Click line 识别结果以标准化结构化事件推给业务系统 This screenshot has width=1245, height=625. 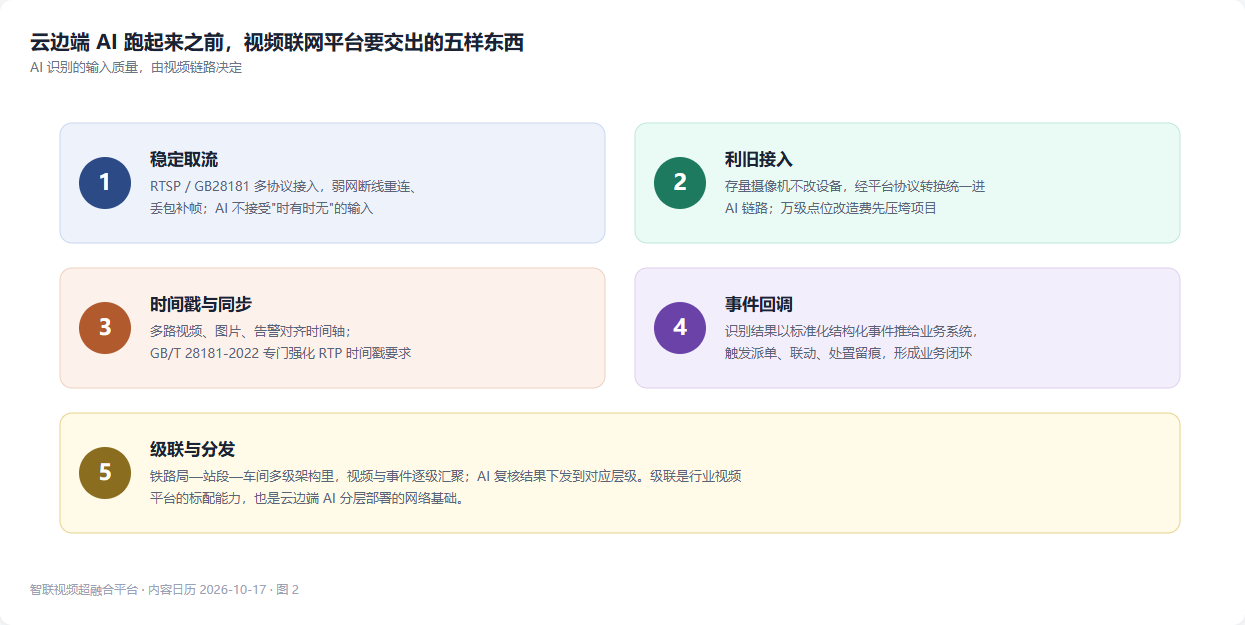click(852, 331)
